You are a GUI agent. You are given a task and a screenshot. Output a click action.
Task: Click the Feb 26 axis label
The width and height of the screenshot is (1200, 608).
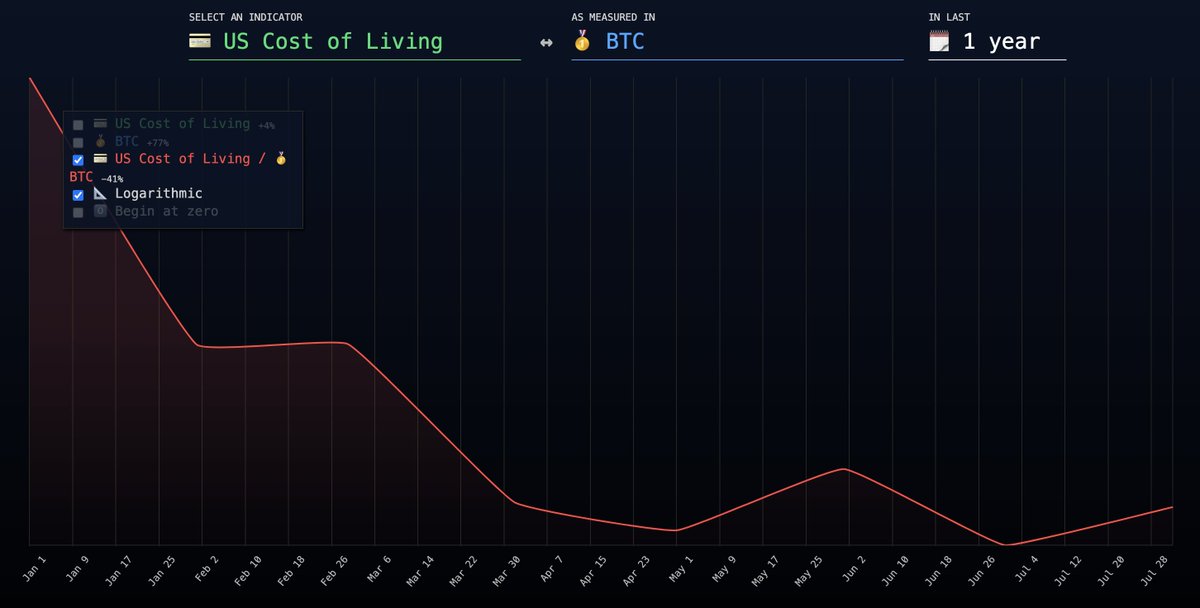333,570
